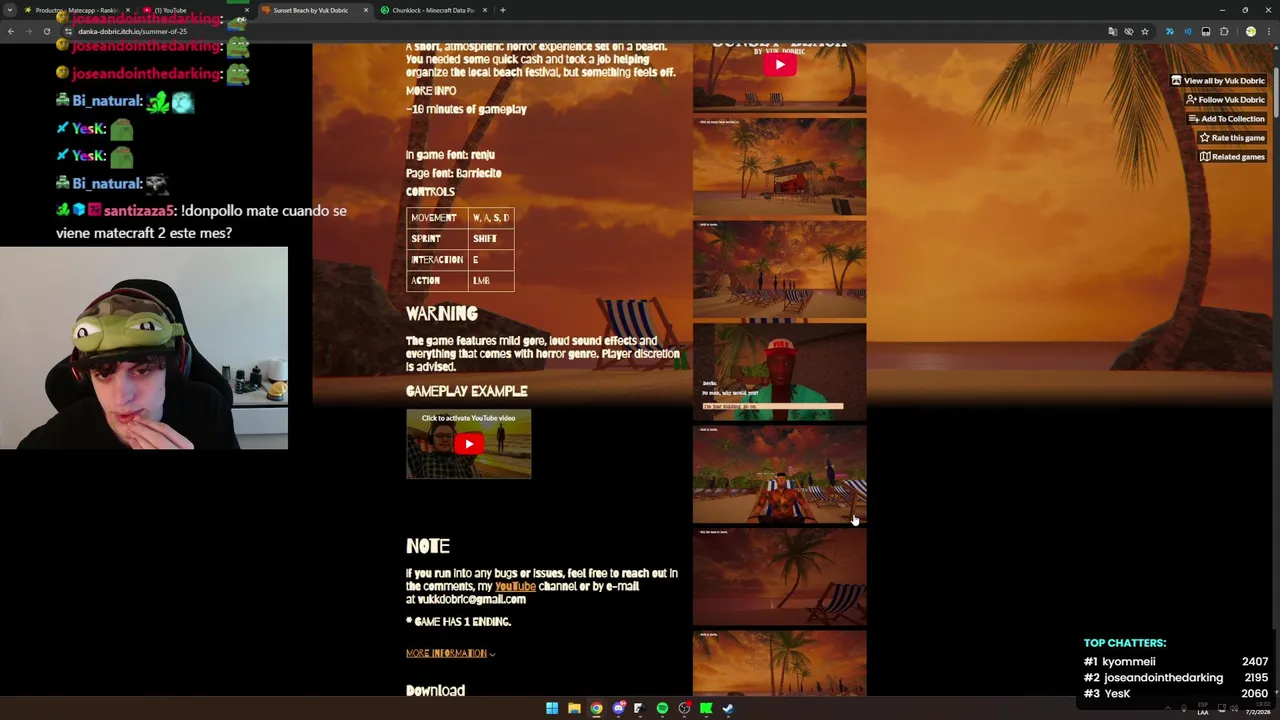1280x720 pixels.
Task: Open the translate page icon
Action: 1112,31
